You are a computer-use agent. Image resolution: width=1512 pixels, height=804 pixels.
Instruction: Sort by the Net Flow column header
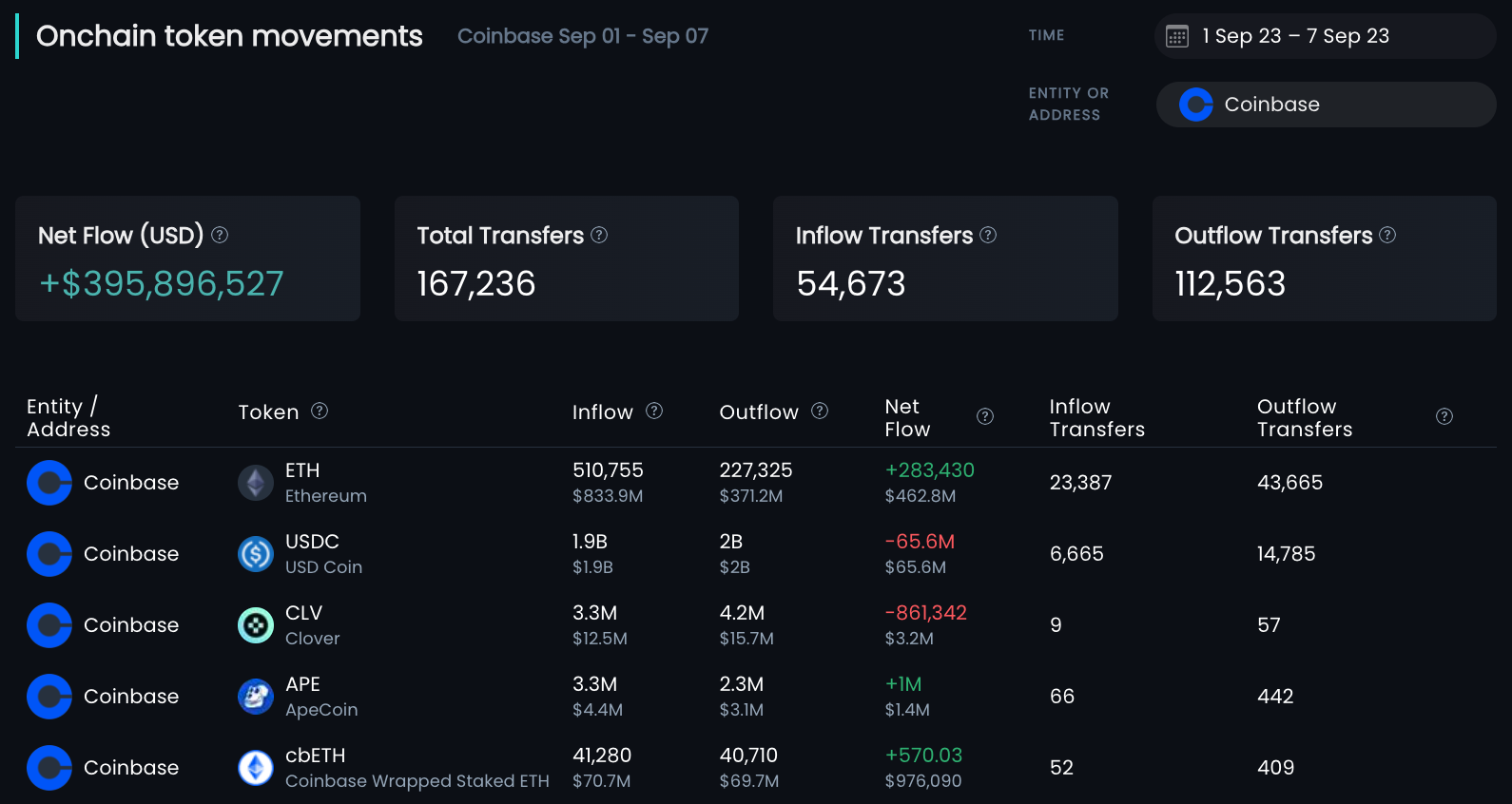click(x=907, y=418)
